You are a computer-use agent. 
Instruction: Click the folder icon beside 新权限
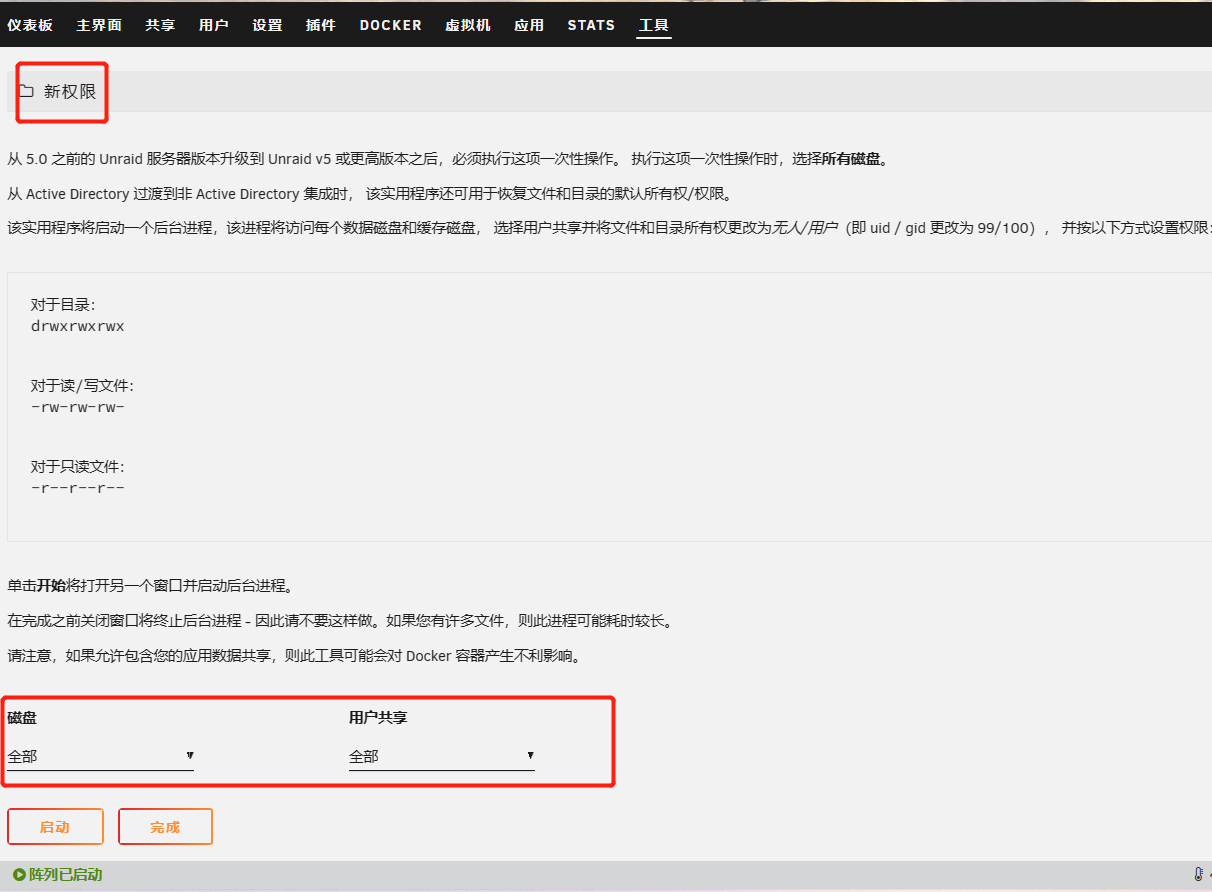[26, 91]
